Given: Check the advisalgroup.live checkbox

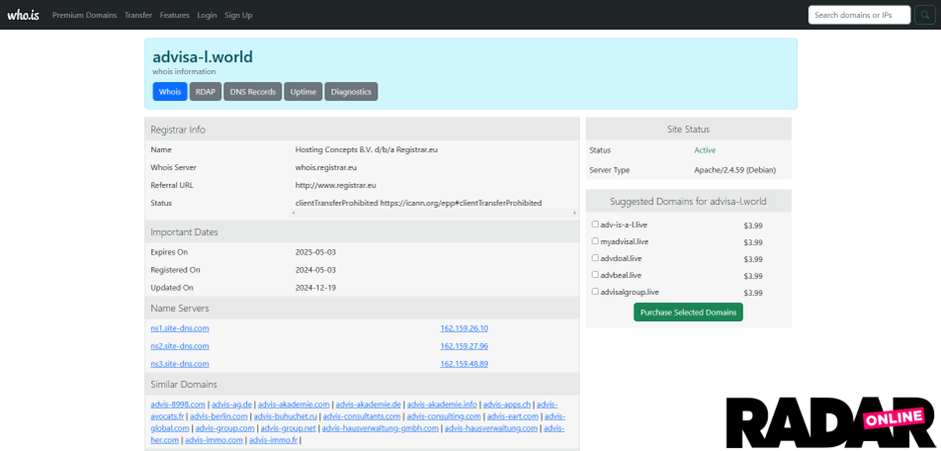Looking at the screenshot, I should coord(595,291).
